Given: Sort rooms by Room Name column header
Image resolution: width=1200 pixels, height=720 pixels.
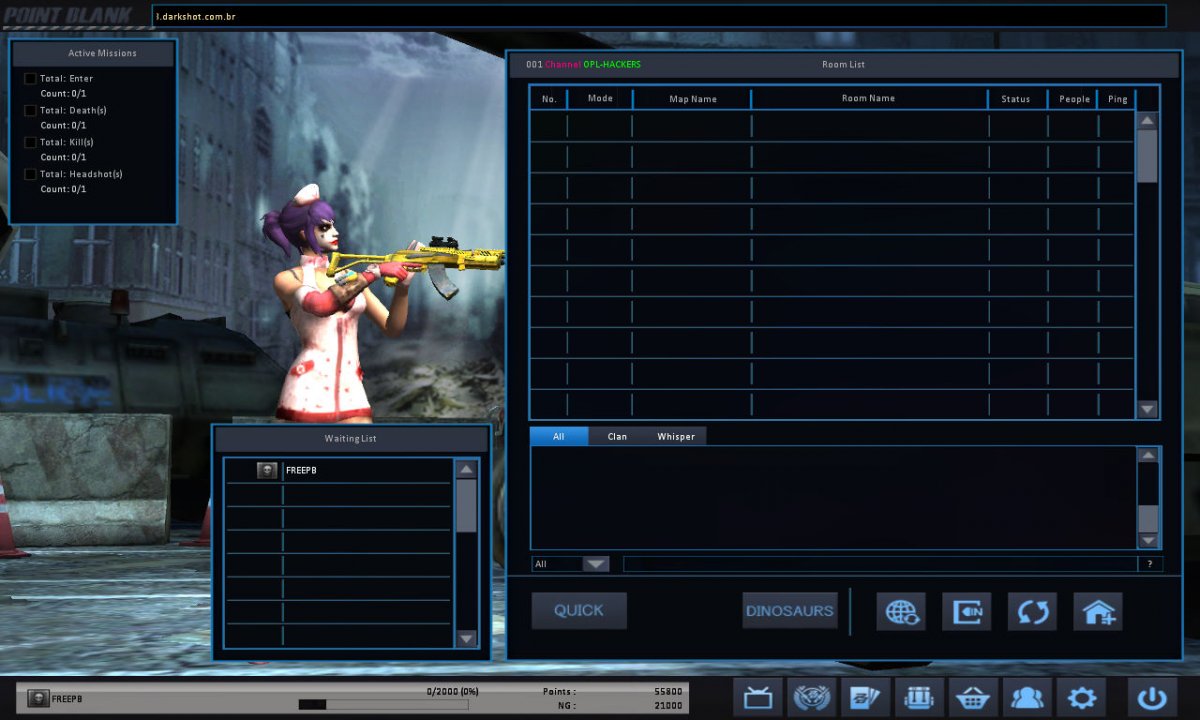Looking at the screenshot, I should pos(869,99).
